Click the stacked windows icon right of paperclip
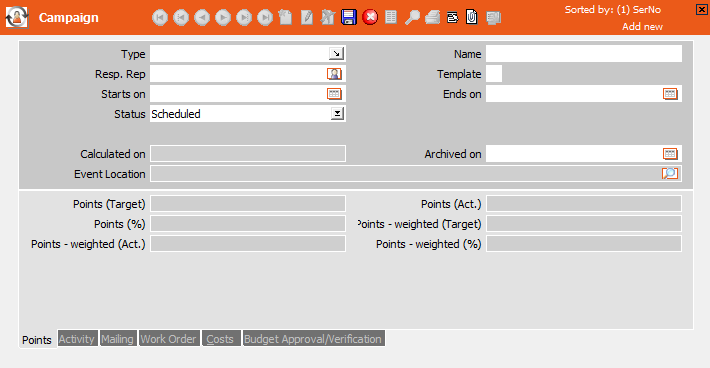This screenshot has width=710, height=368. point(494,18)
